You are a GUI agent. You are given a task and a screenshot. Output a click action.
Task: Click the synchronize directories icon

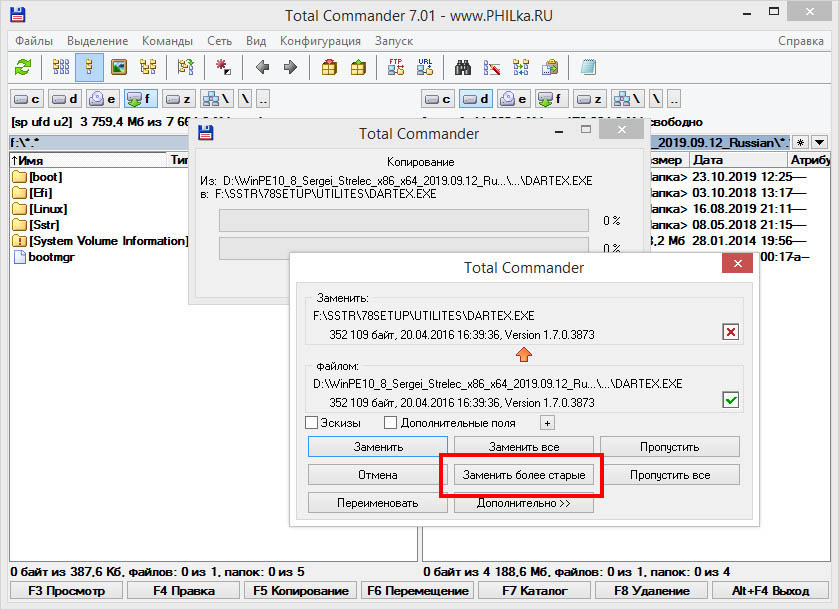[x=521, y=67]
